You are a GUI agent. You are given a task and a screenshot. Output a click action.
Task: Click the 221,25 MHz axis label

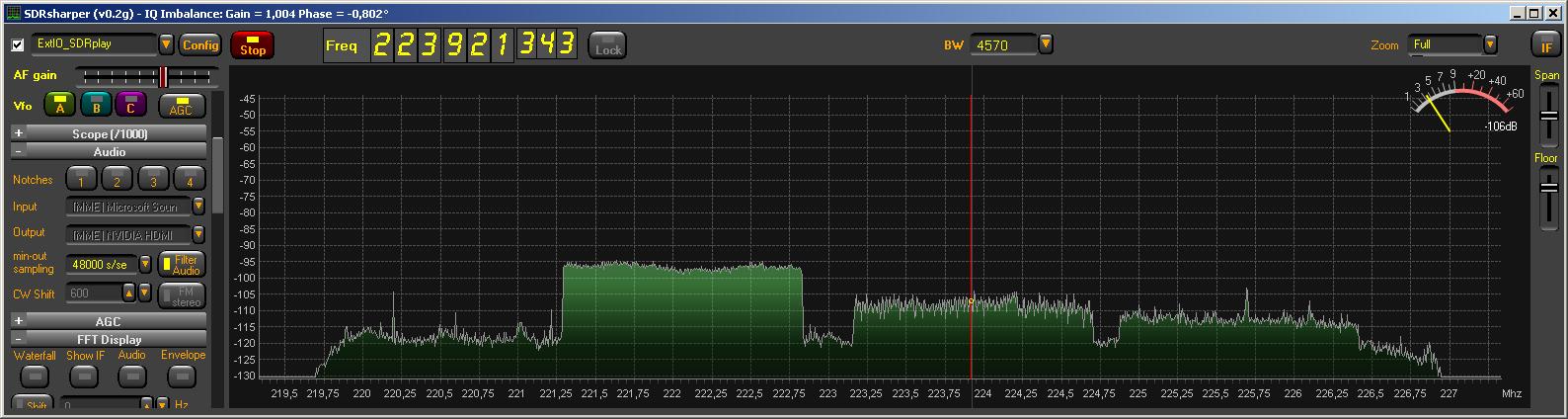point(556,393)
